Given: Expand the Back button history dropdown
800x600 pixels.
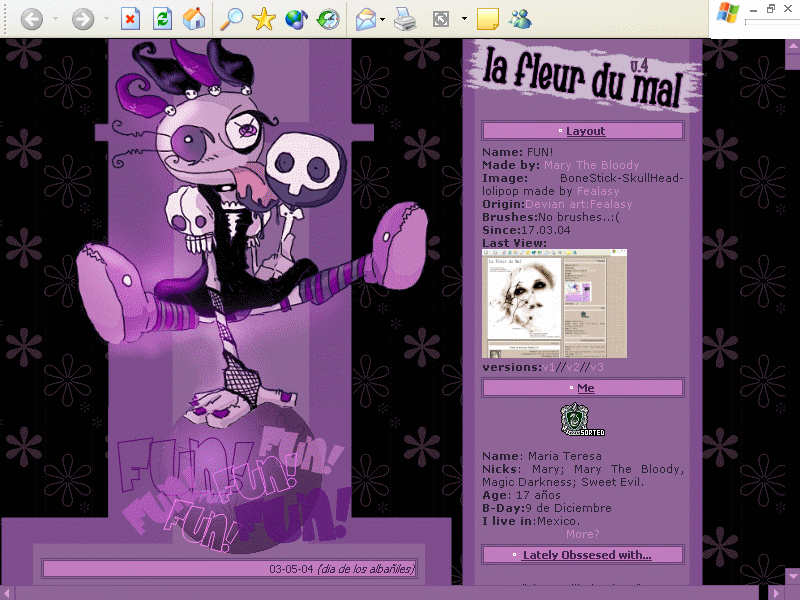Looking at the screenshot, I should 55,19.
